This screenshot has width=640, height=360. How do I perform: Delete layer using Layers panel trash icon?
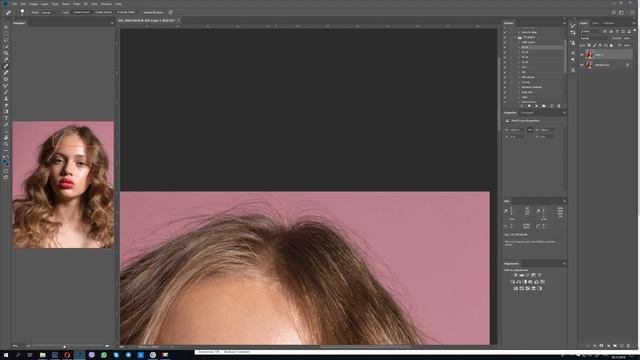click(628, 346)
